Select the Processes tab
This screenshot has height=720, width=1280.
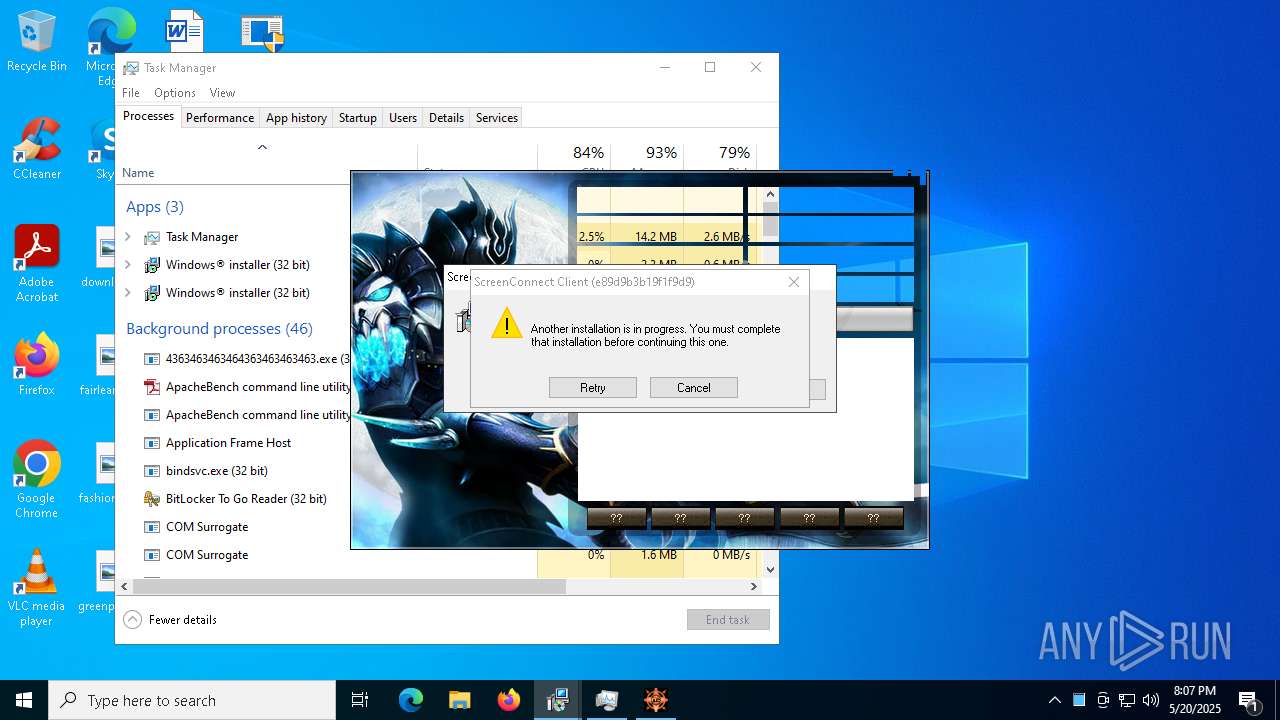[x=148, y=117]
